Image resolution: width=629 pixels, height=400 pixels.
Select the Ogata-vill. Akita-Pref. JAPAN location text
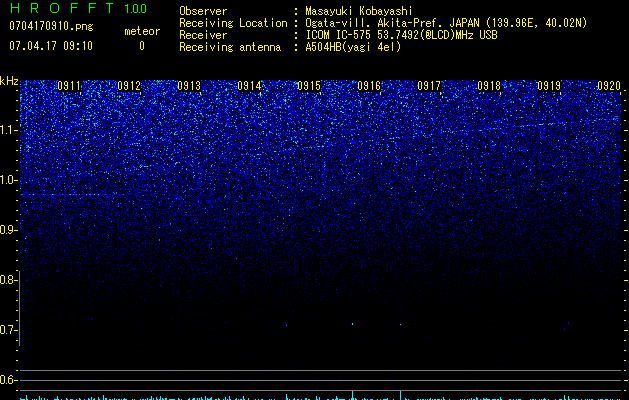point(446,23)
